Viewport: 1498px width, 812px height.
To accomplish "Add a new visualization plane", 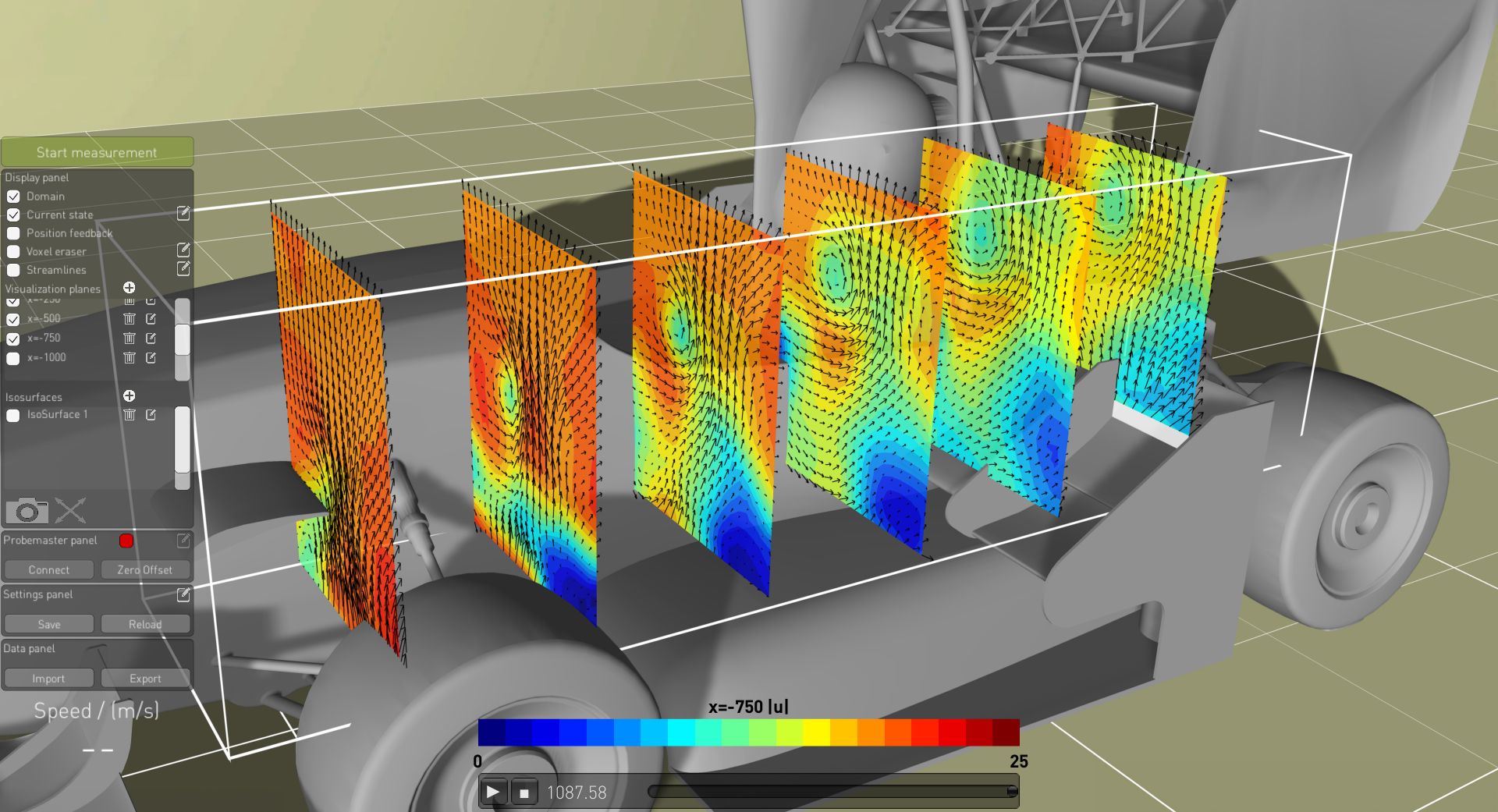I will [130, 288].
